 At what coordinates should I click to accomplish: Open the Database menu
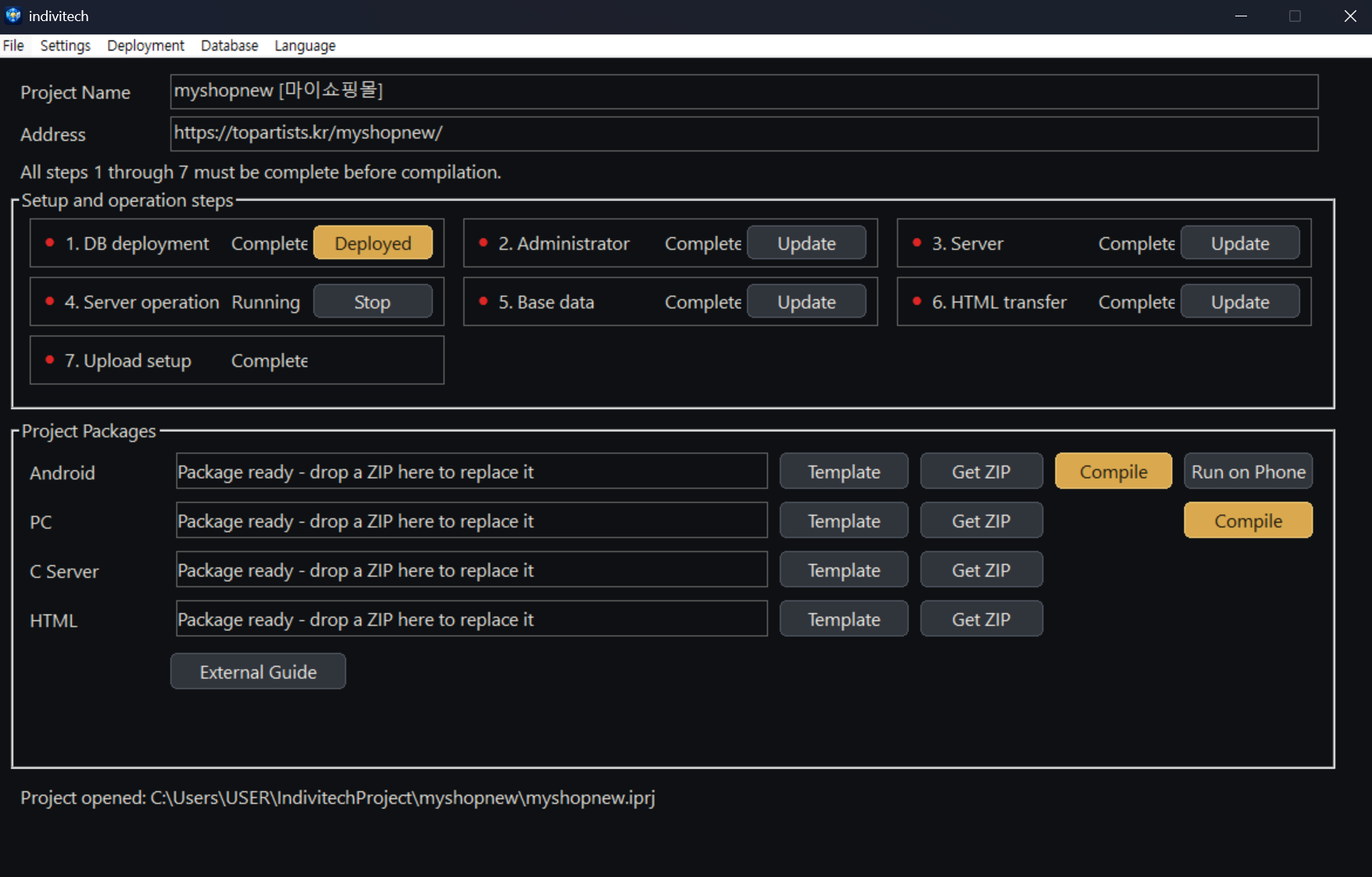(x=230, y=45)
